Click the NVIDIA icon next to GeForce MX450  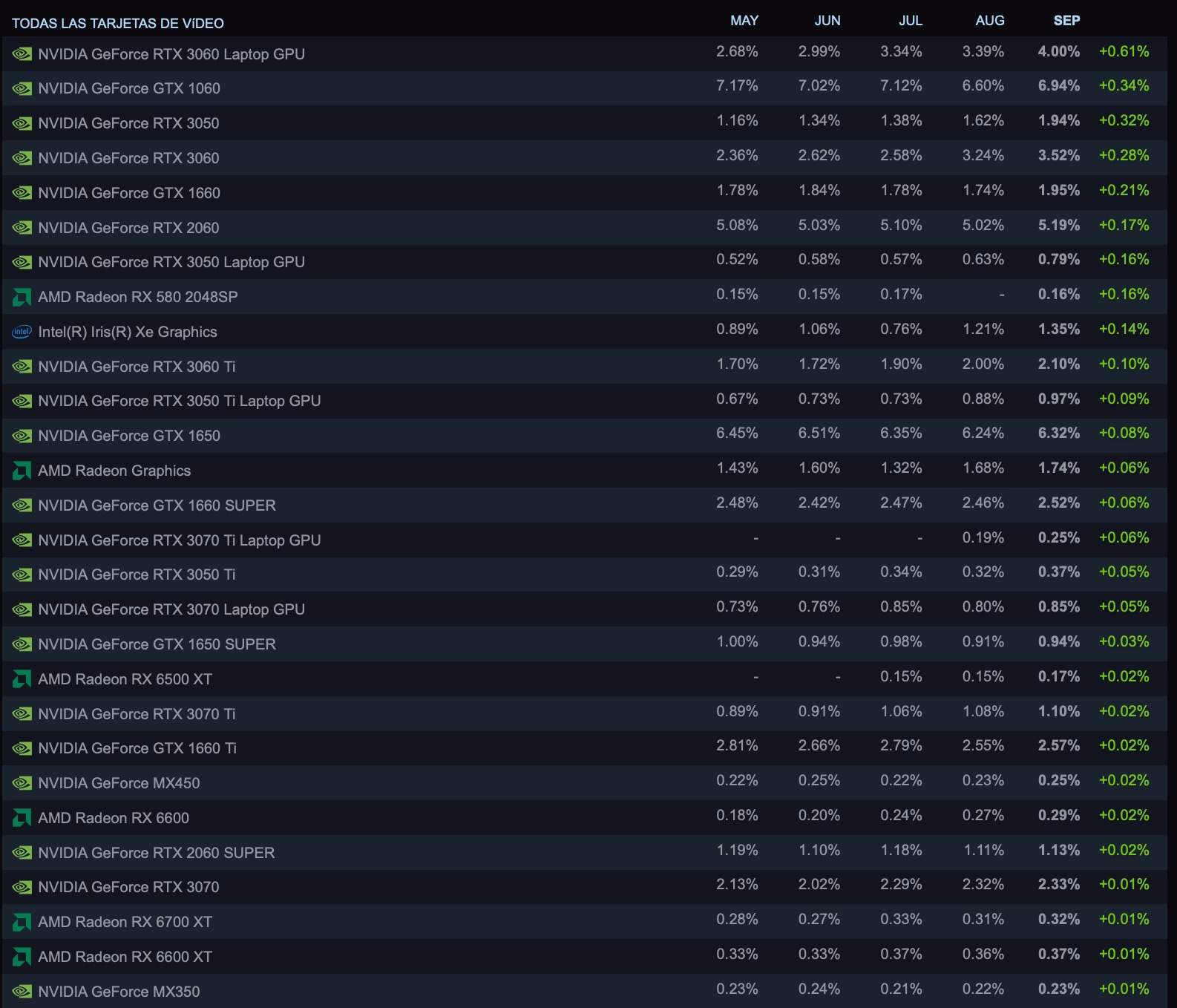click(x=22, y=783)
